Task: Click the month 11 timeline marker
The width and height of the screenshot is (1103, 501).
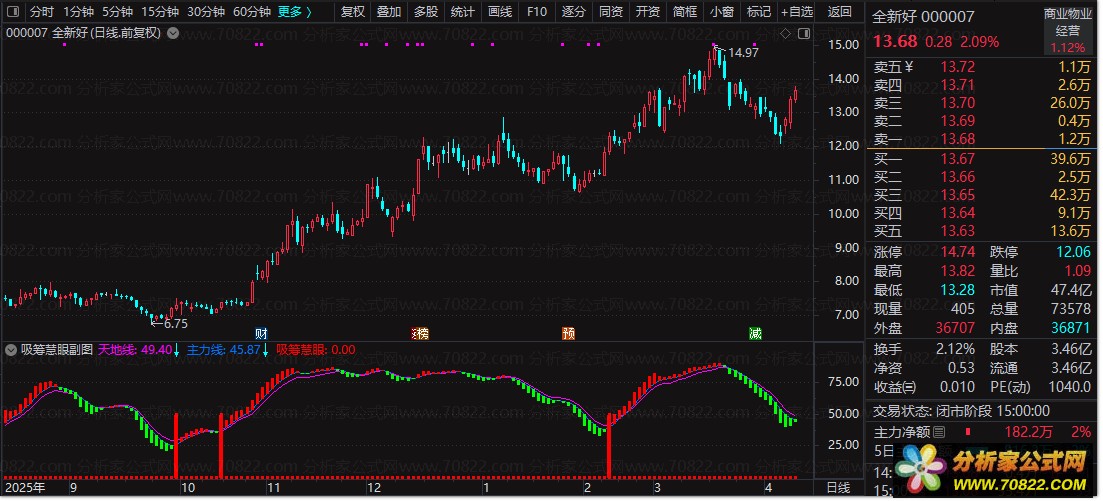Action: [x=273, y=488]
